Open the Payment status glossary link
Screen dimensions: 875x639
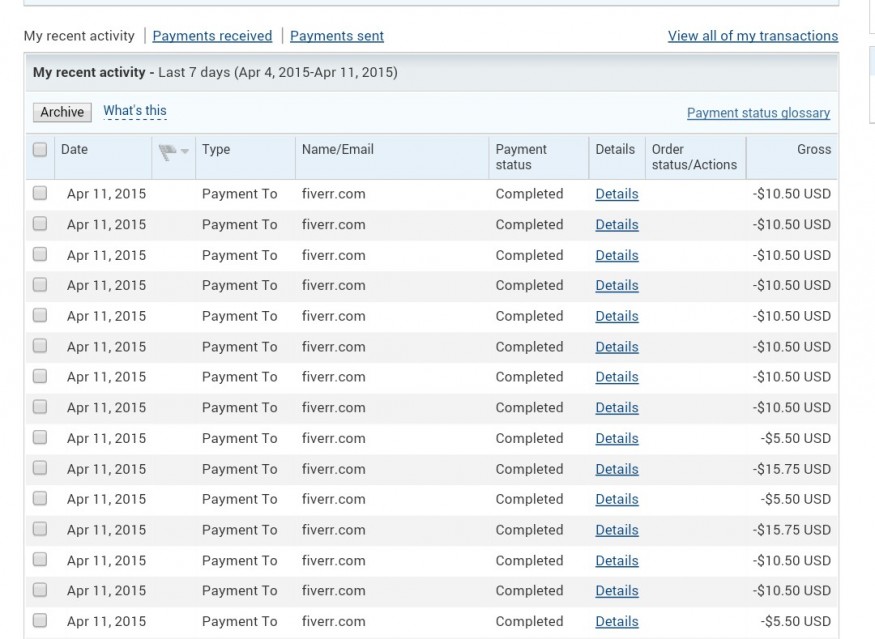[758, 113]
